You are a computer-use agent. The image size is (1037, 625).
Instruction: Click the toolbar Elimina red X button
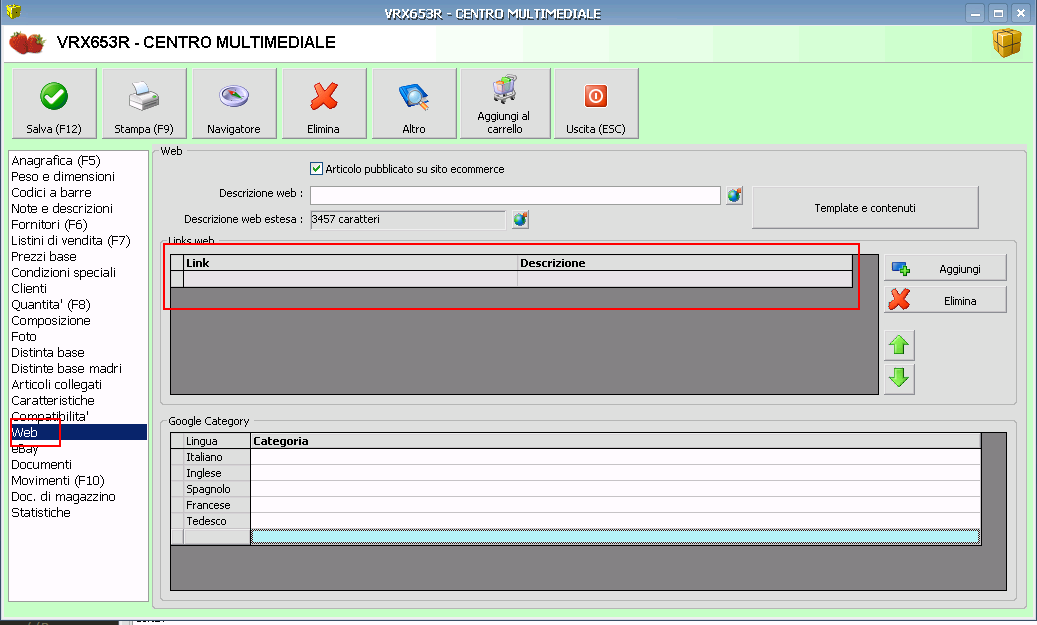tap(324, 104)
